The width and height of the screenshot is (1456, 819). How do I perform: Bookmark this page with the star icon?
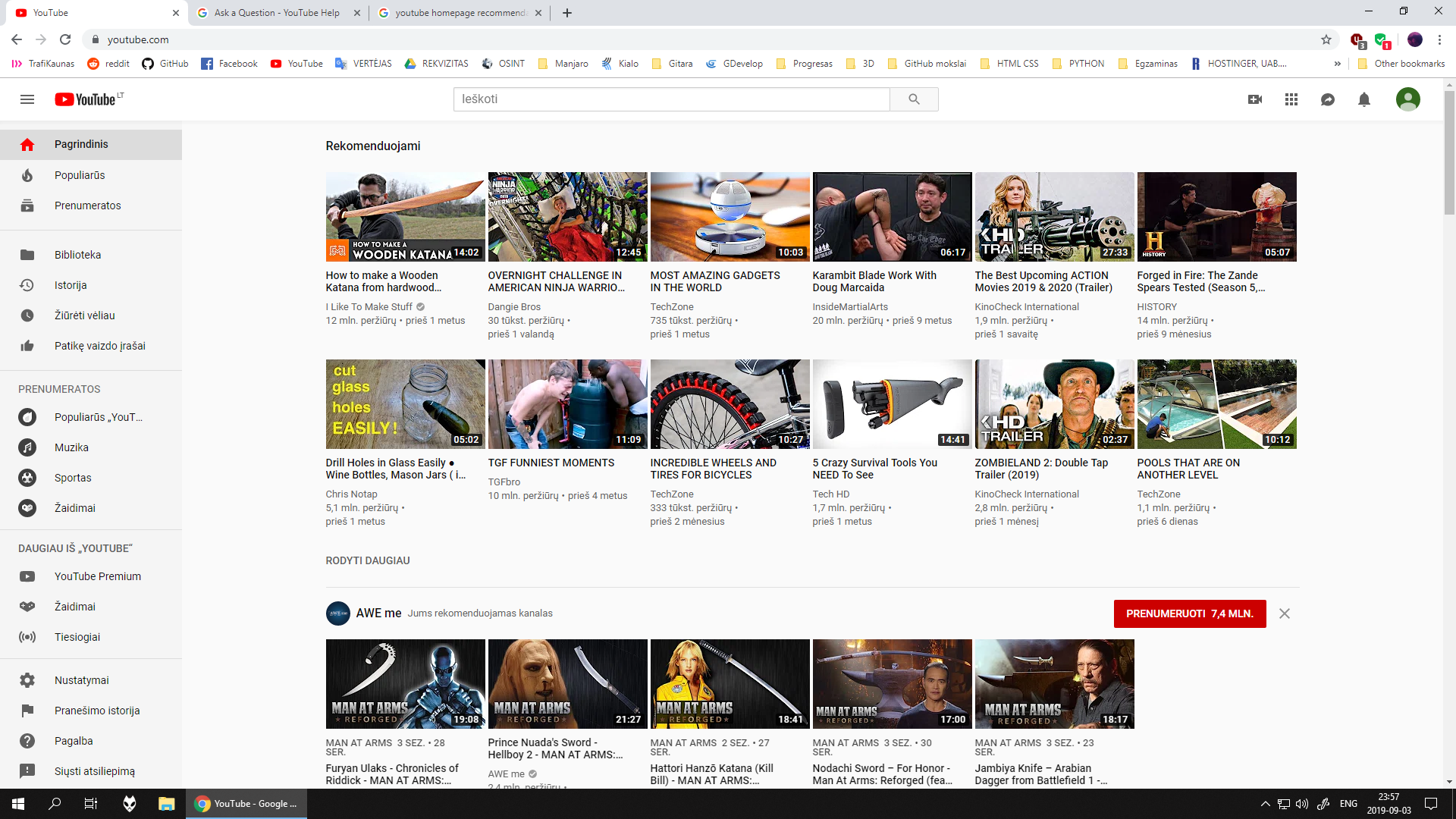pyautogui.click(x=1326, y=39)
